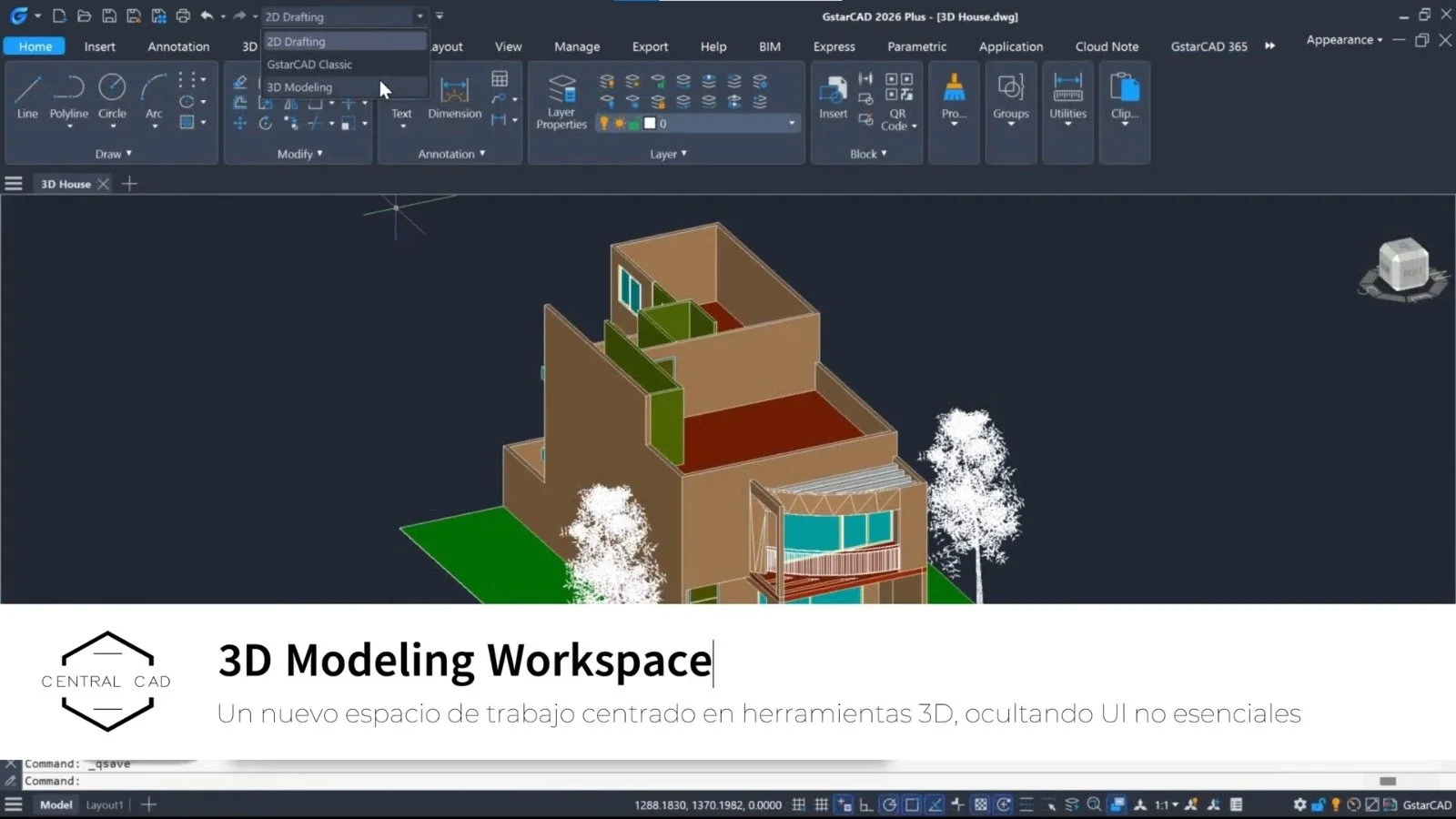Open the Groups tool
The width and height of the screenshot is (1456, 819).
(x=1011, y=96)
